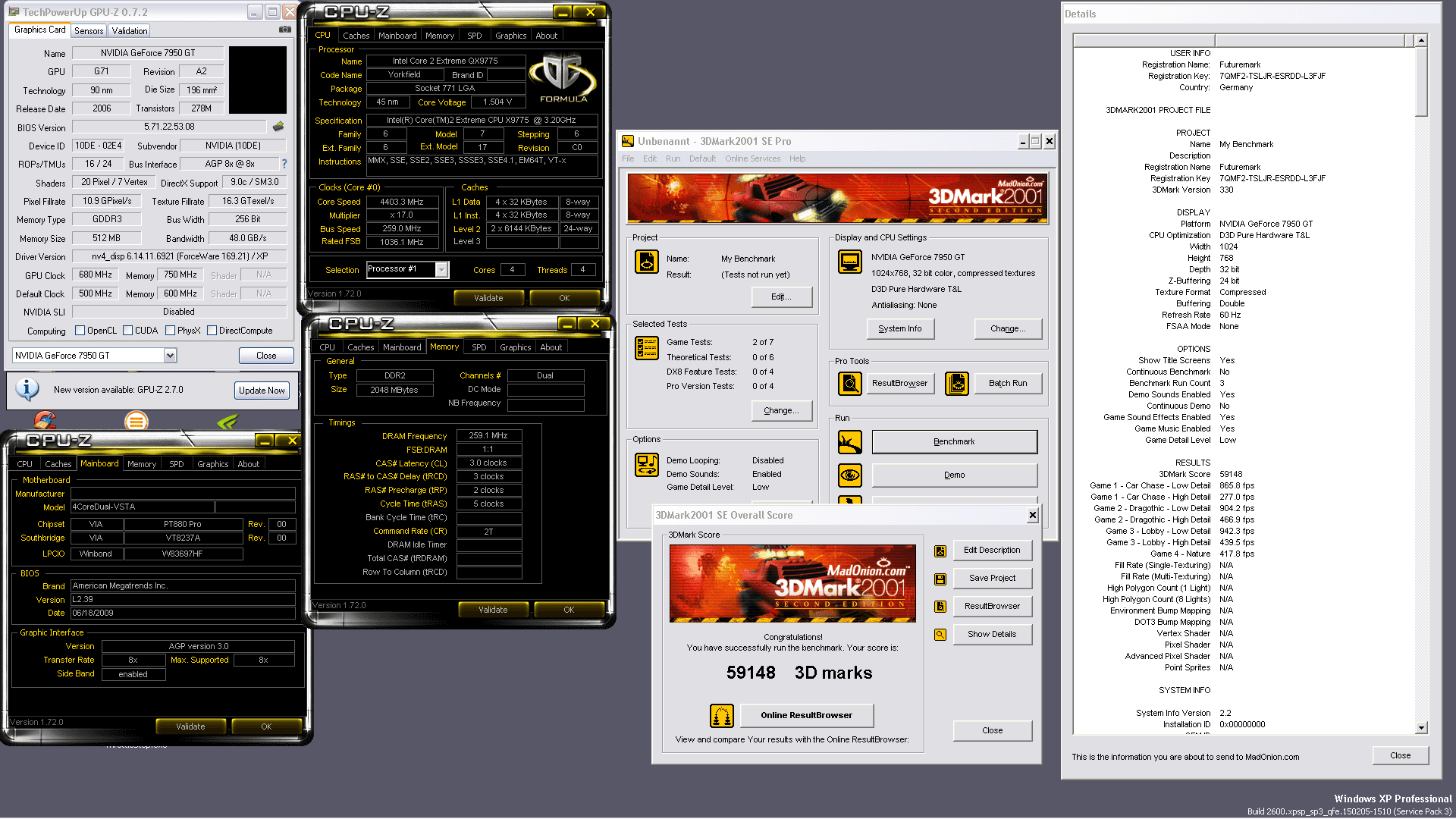The image size is (1456, 819).
Task: Click the Details list scrollbar up arrow
Action: click(x=1421, y=40)
